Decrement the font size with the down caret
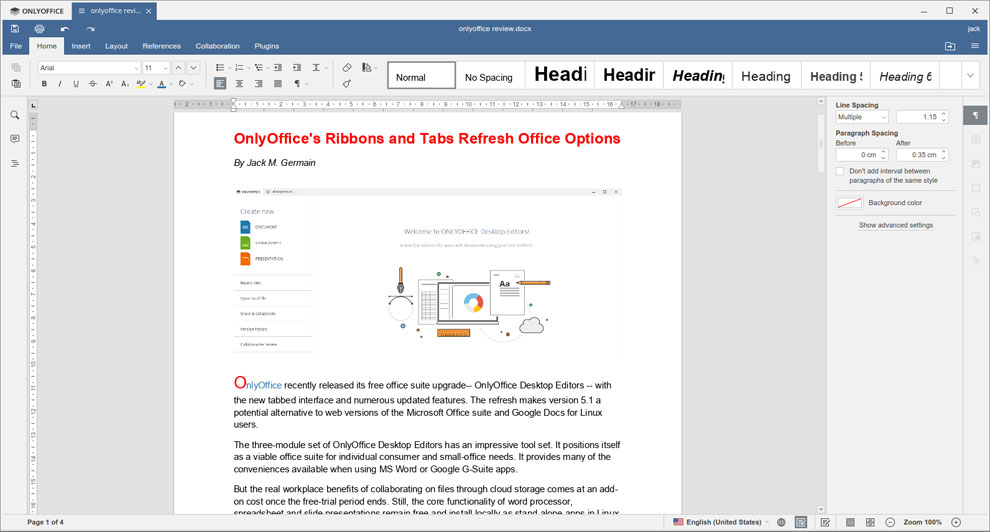Screen dimensions: 990x532 point(194,68)
